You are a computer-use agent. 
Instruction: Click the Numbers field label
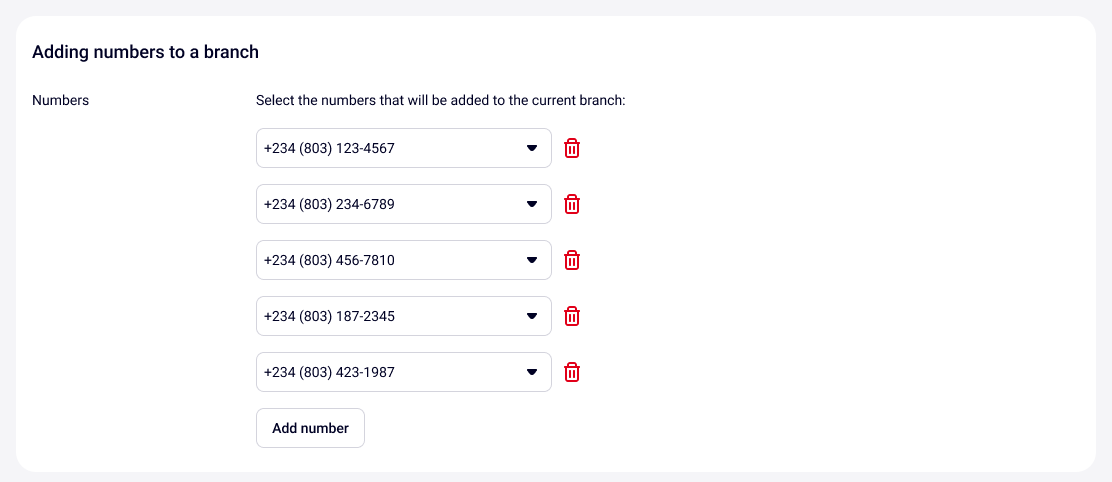tap(61, 100)
